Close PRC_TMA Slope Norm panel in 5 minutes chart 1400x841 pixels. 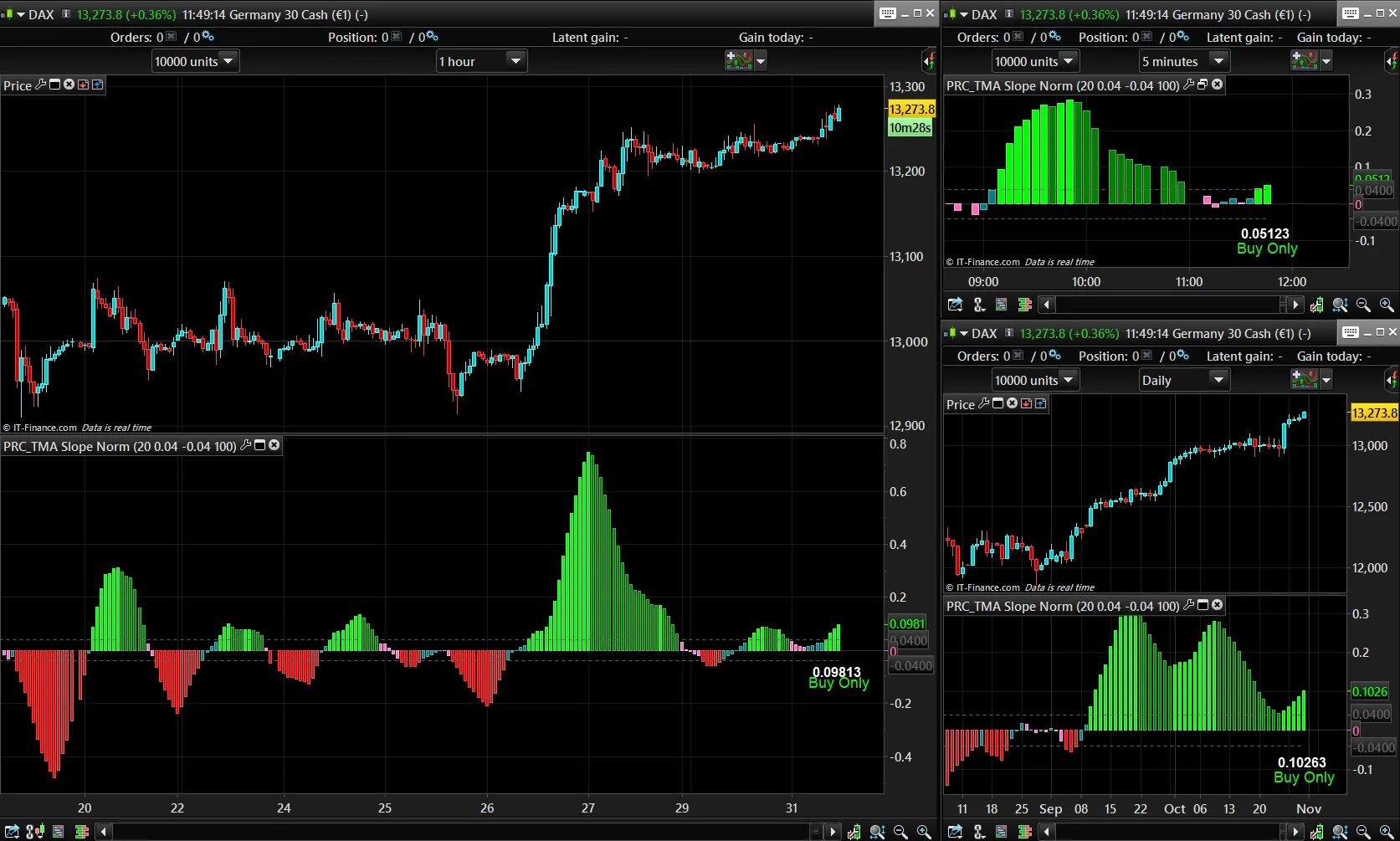(1217, 85)
